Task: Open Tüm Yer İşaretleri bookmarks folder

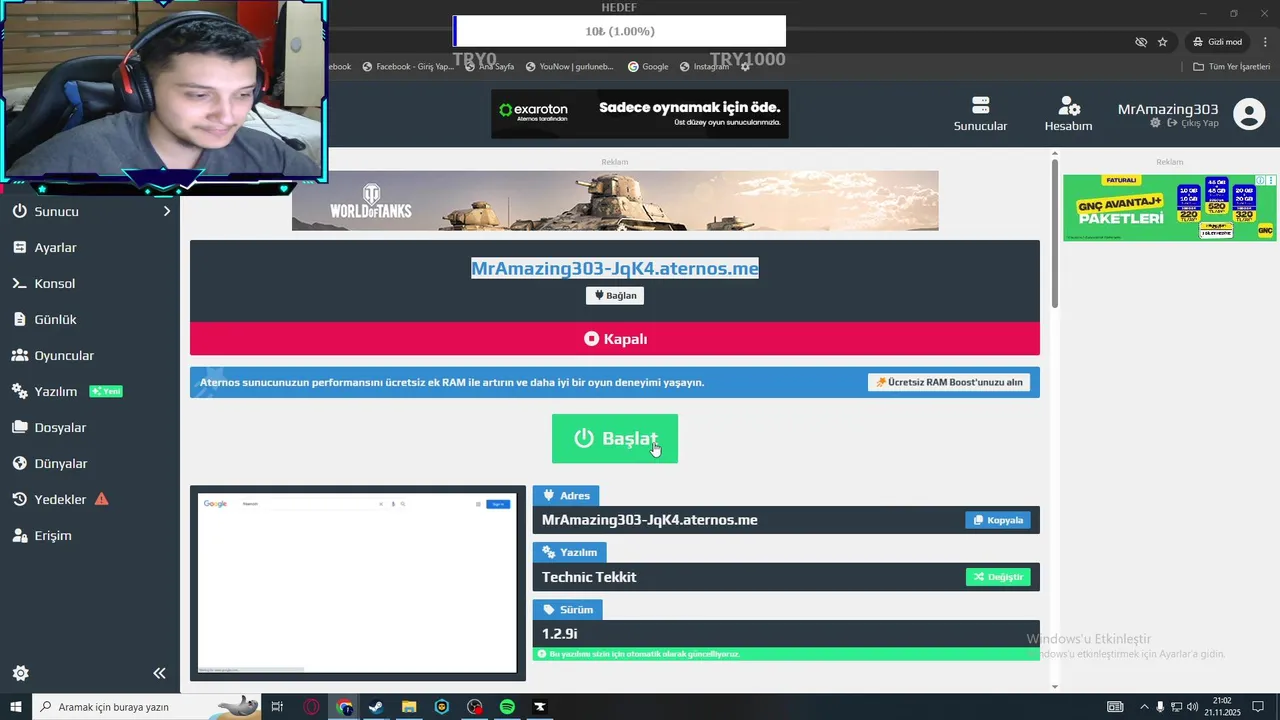Action: click(1231, 67)
